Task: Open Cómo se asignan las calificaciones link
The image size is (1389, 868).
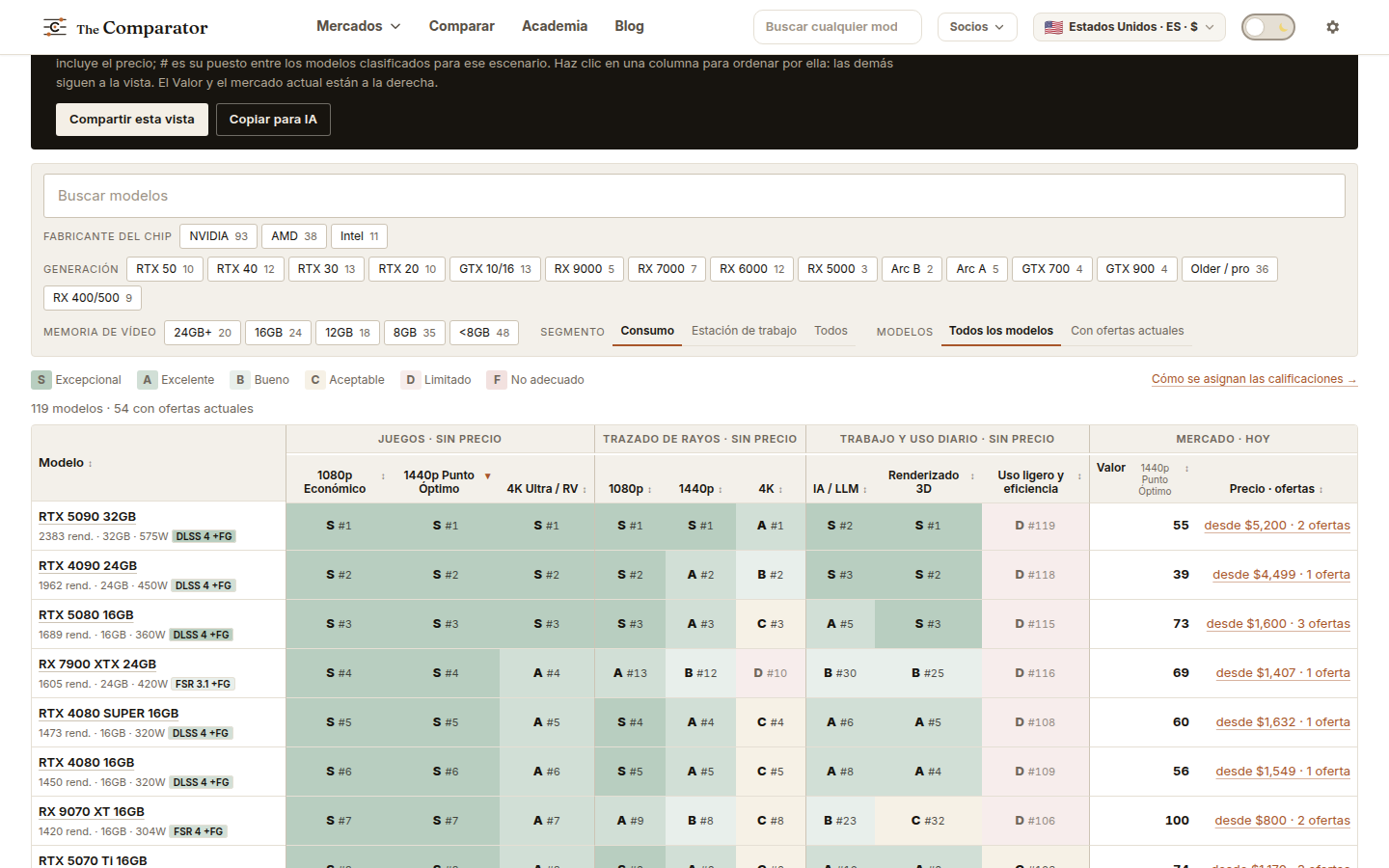Action: point(1254,379)
